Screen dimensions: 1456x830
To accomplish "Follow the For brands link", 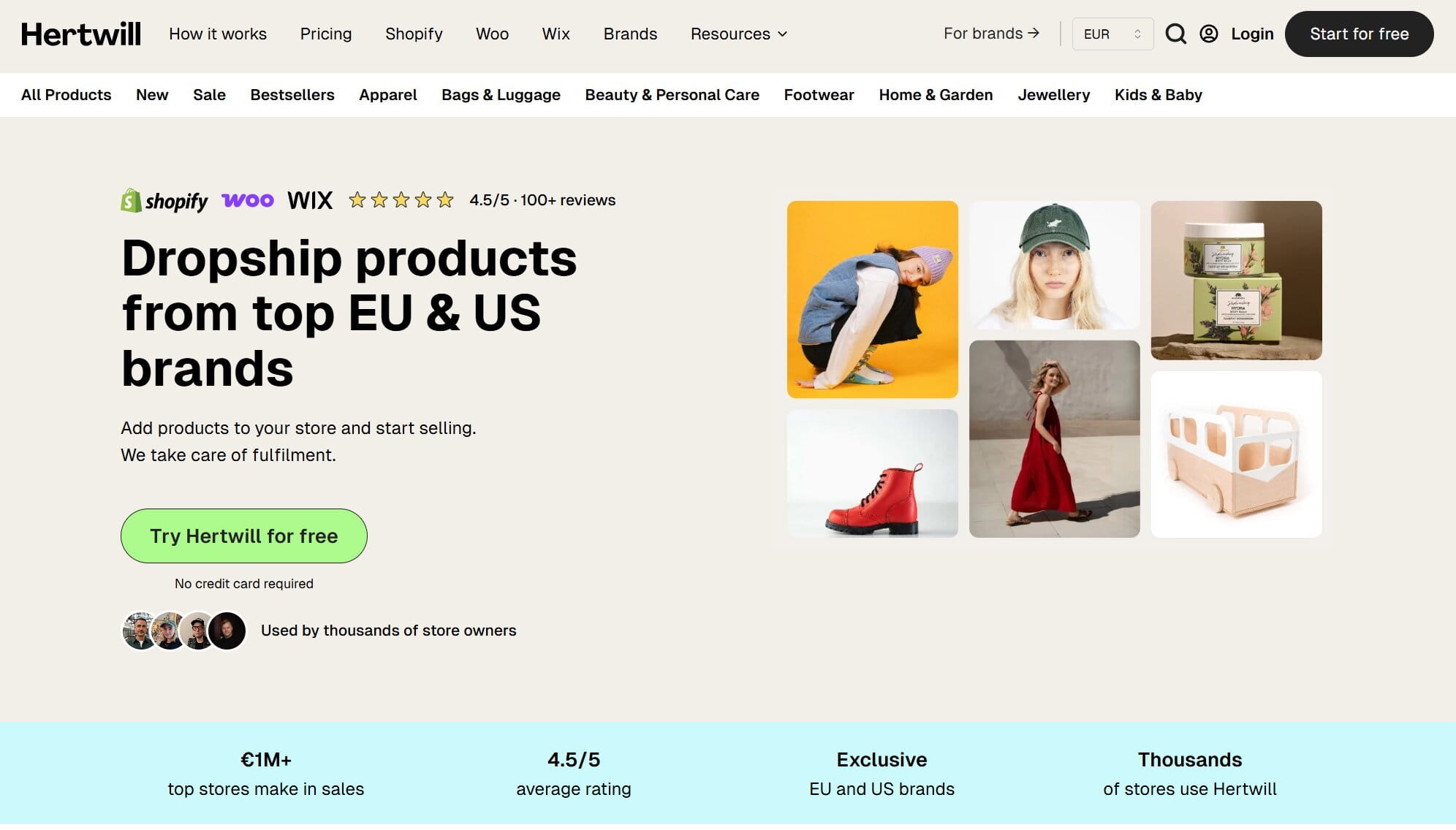I will click(991, 34).
